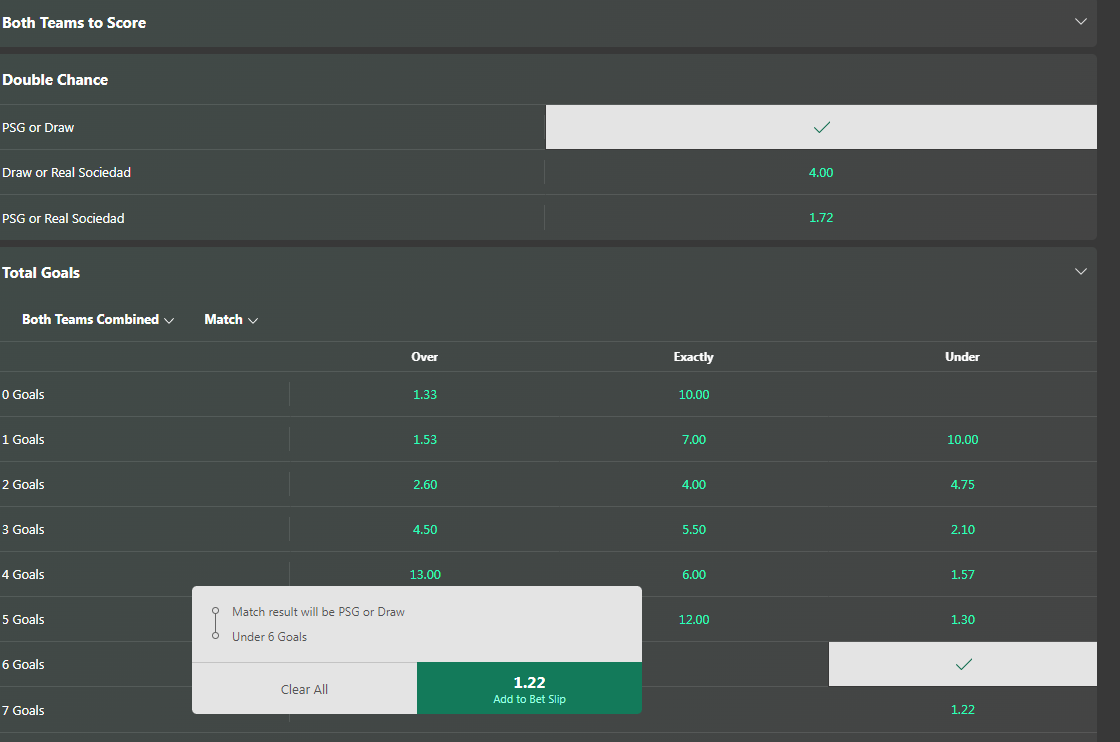Deselect the PSG or Draw selection
Image resolution: width=1120 pixels, height=742 pixels.
click(x=821, y=128)
